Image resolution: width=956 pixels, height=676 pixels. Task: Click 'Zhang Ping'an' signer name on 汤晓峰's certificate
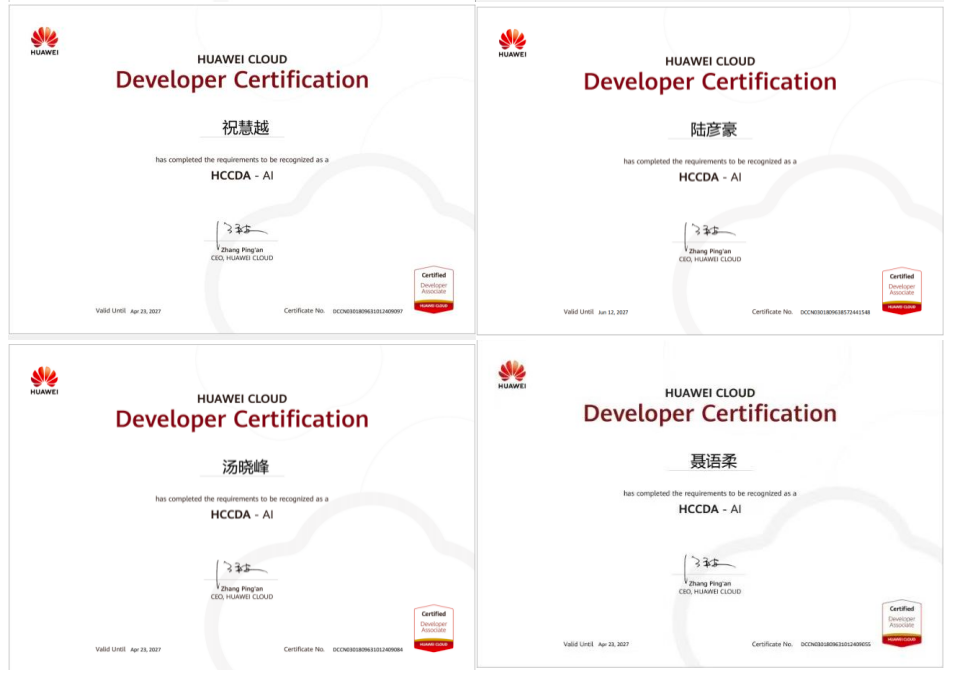[242, 589]
